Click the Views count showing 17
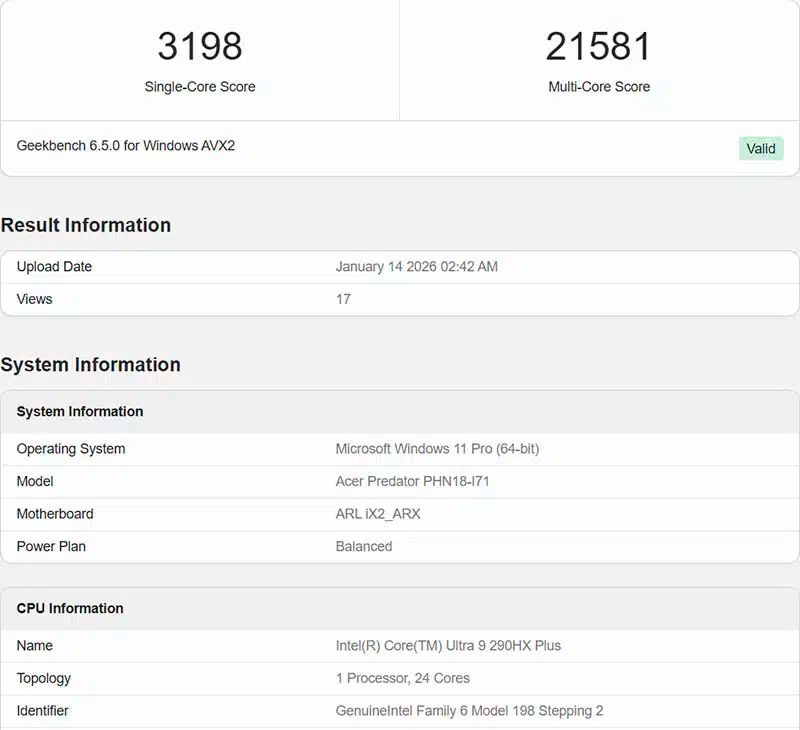The width and height of the screenshot is (800, 730). (x=343, y=298)
